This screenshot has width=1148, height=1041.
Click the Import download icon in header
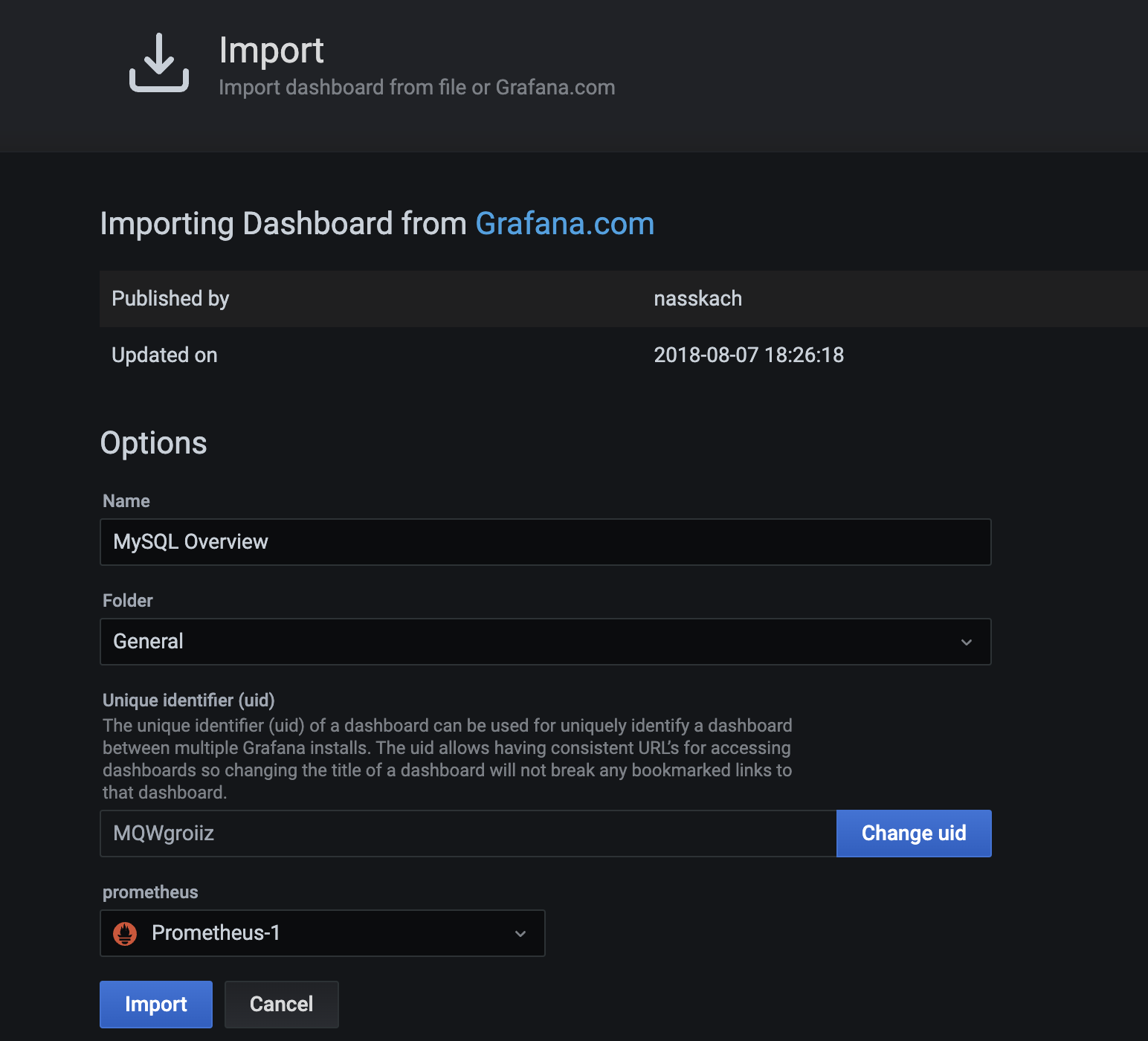coord(159,62)
